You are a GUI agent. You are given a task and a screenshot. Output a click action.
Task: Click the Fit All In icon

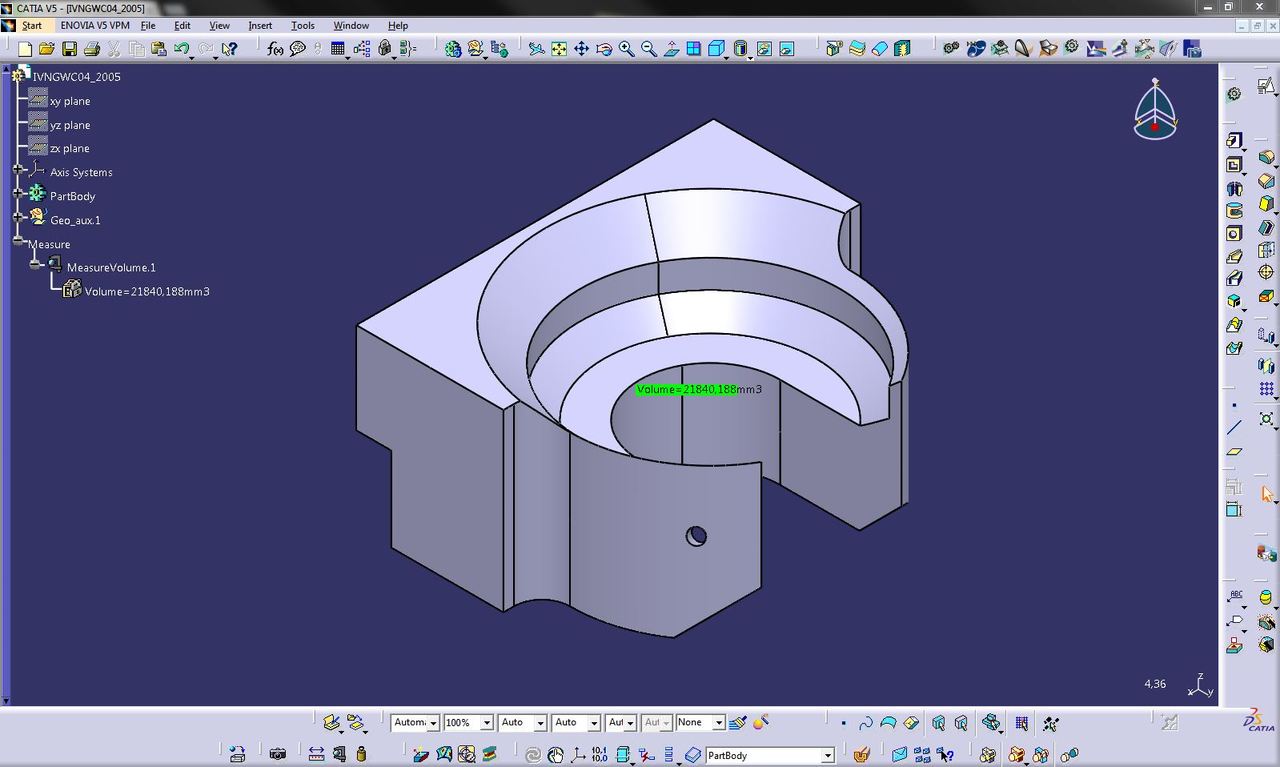[559, 49]
